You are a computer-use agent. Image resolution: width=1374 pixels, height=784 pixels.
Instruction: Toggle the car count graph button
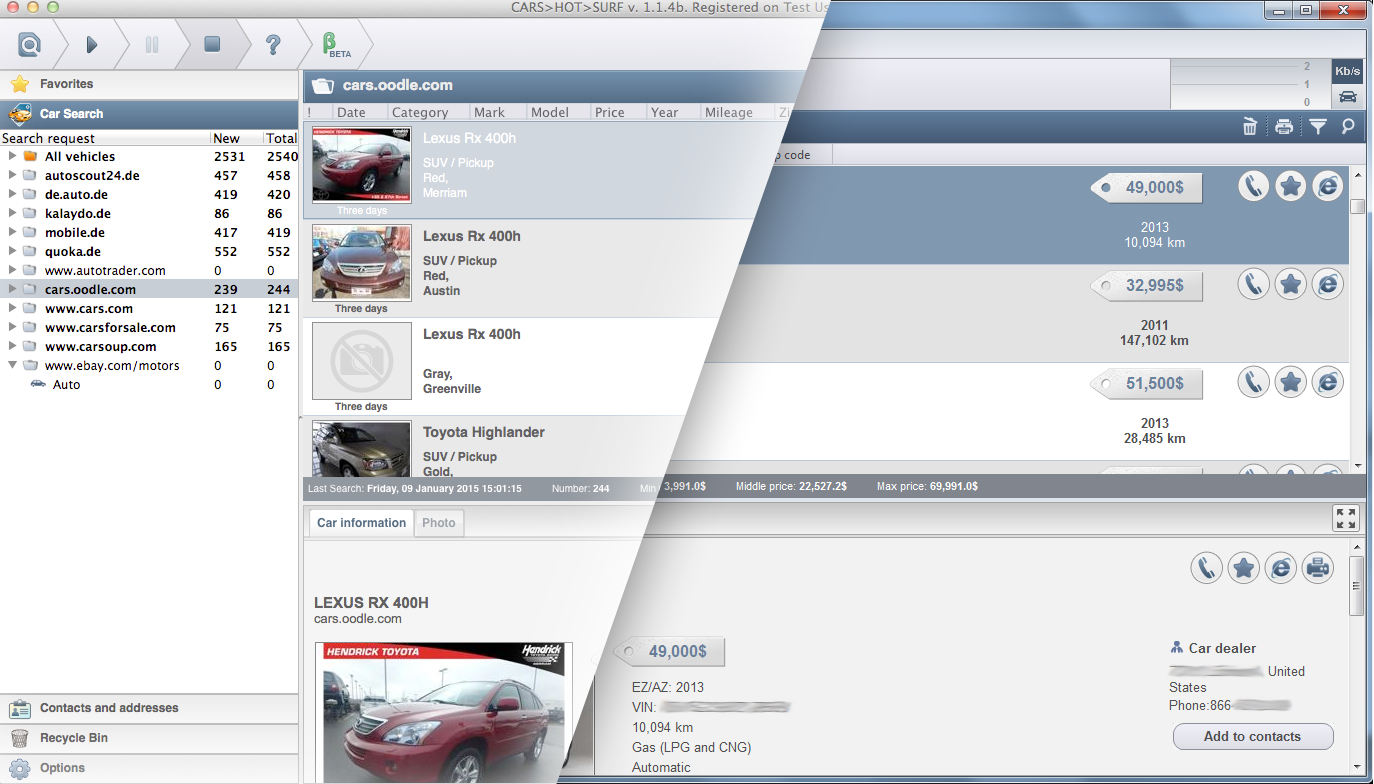click(x=1347, y=97)
